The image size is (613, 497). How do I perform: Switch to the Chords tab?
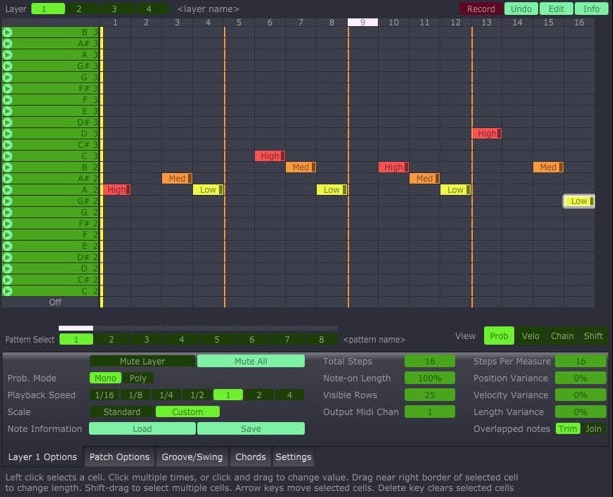pos(249,457)
